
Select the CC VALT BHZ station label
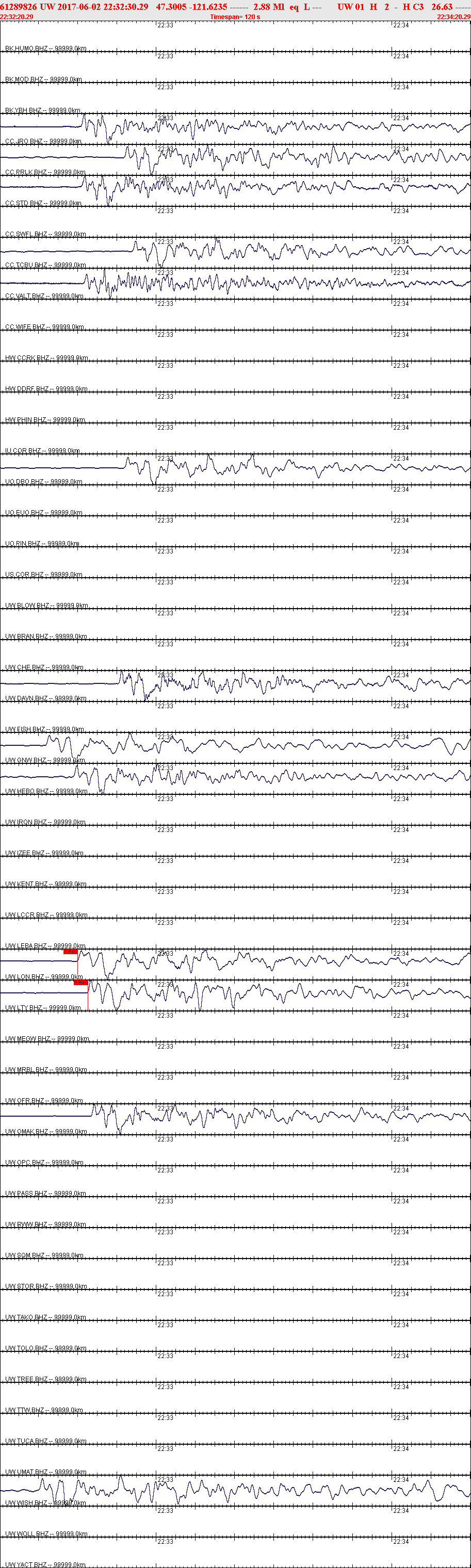tap(44, 296)
